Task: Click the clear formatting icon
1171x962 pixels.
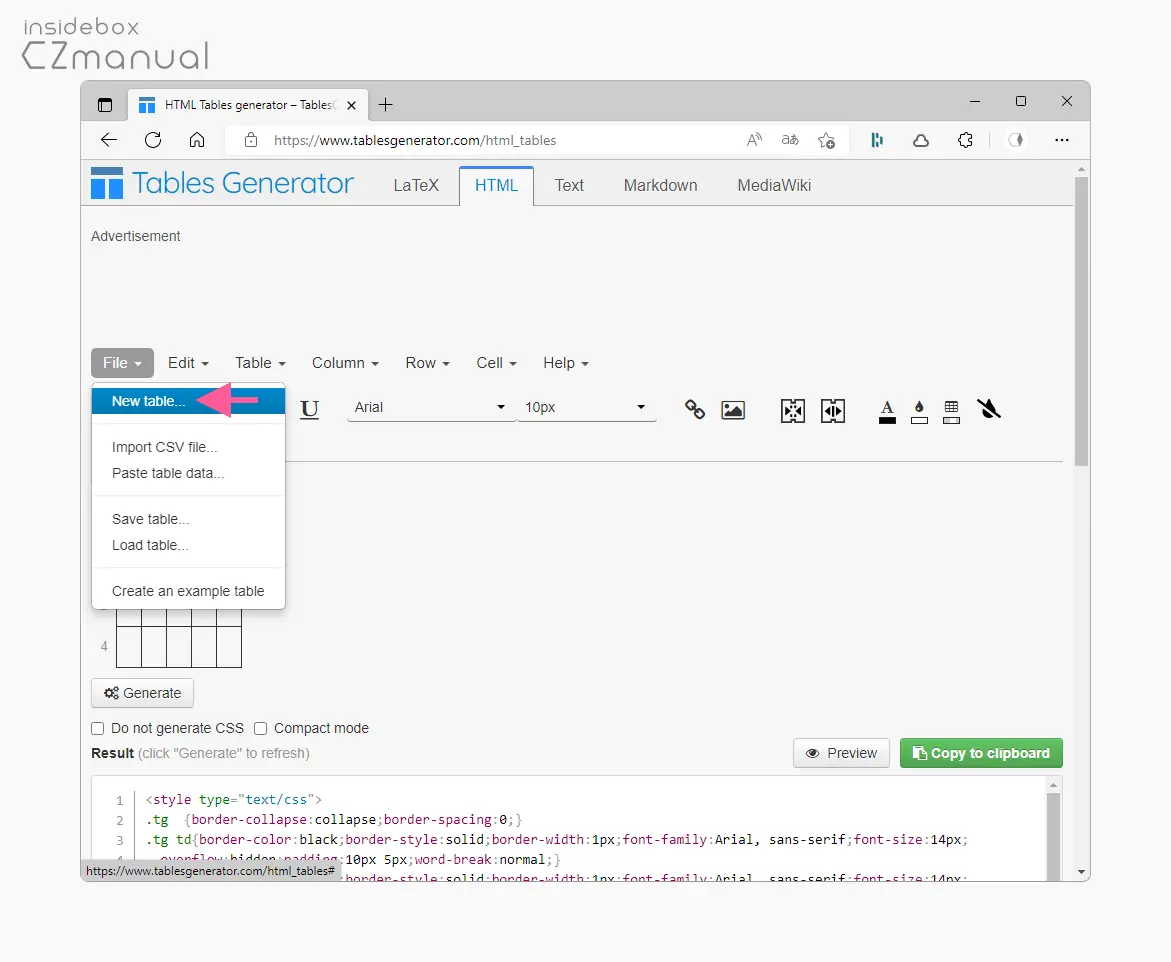Action: (x=989, y=409)
